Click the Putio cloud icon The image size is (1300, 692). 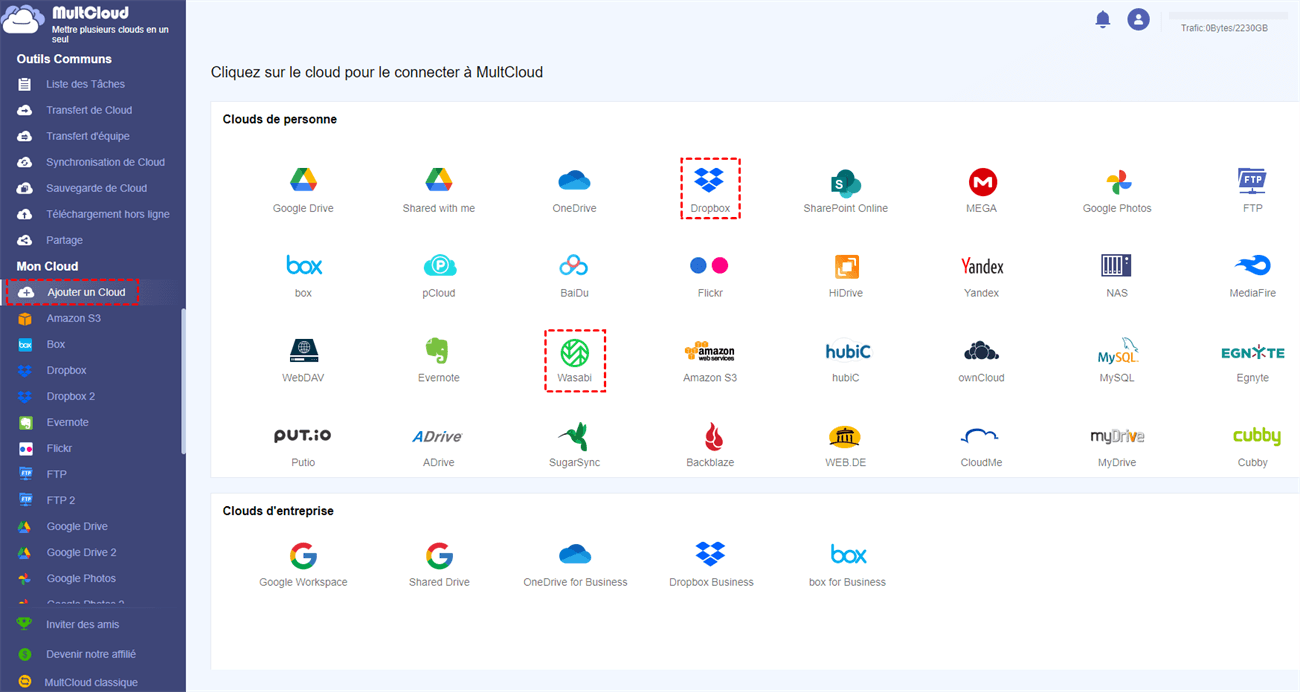coord(303,436)
